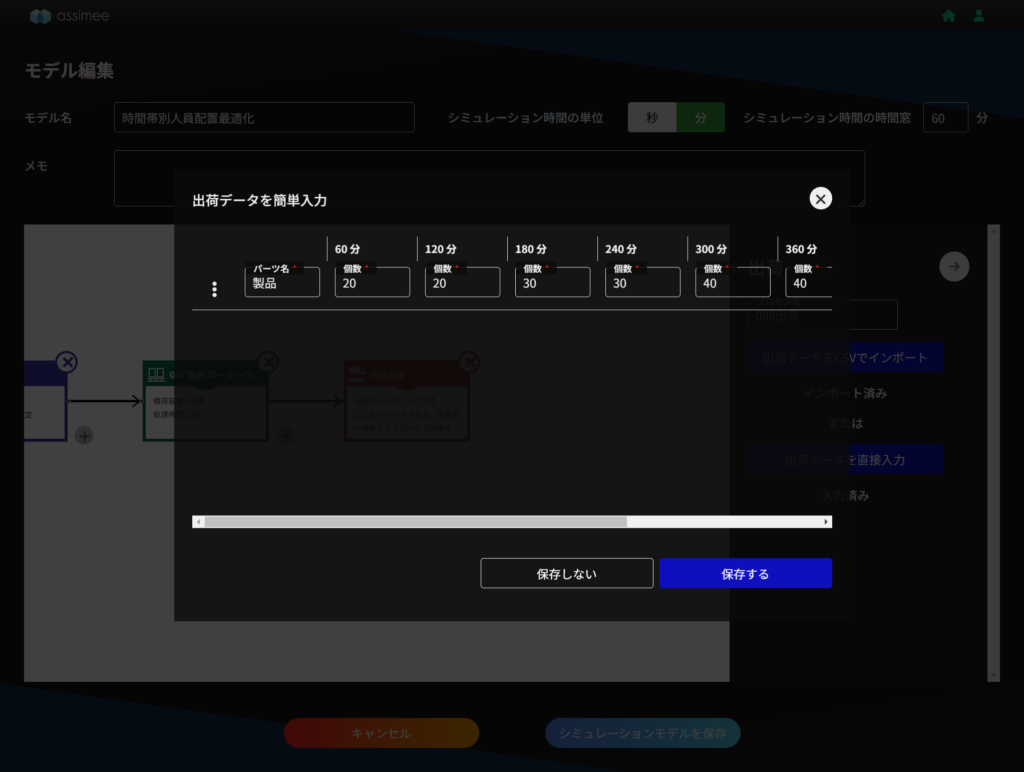
Task: Click the 60分 column header
Action: (x=347, y=249)
